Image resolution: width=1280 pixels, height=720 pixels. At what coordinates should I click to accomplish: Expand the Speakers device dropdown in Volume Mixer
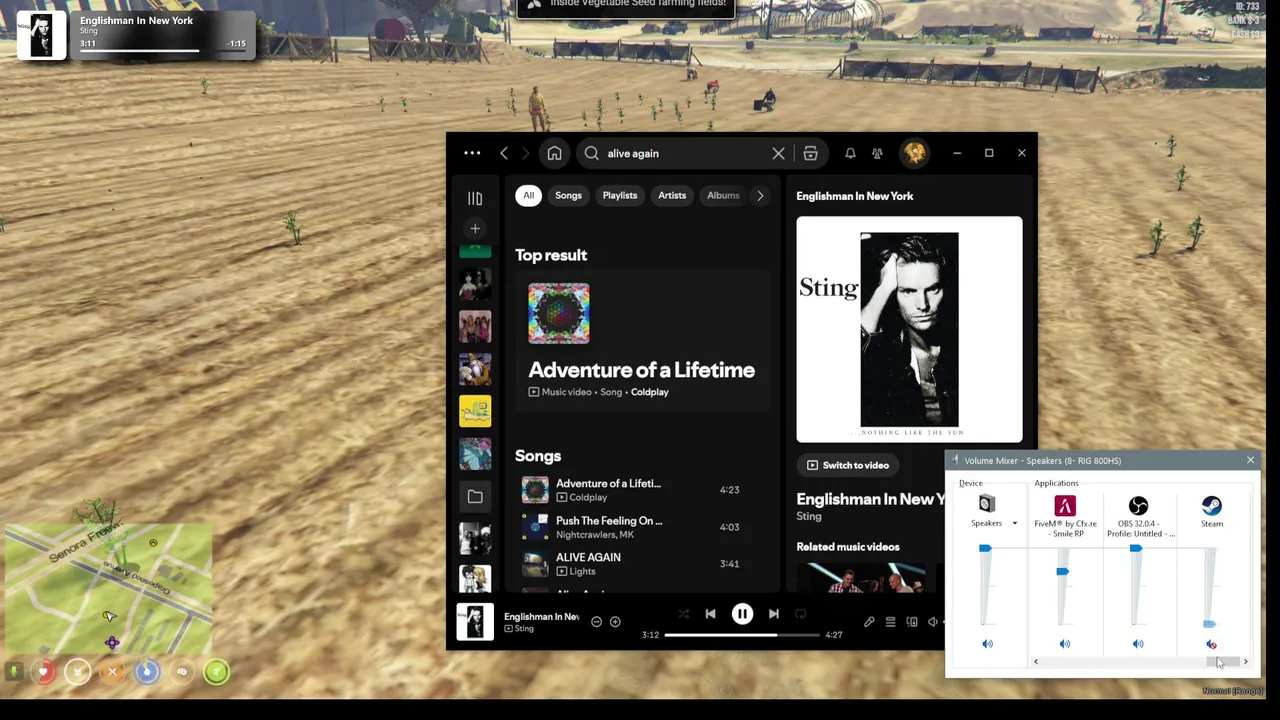(1014, 523)
